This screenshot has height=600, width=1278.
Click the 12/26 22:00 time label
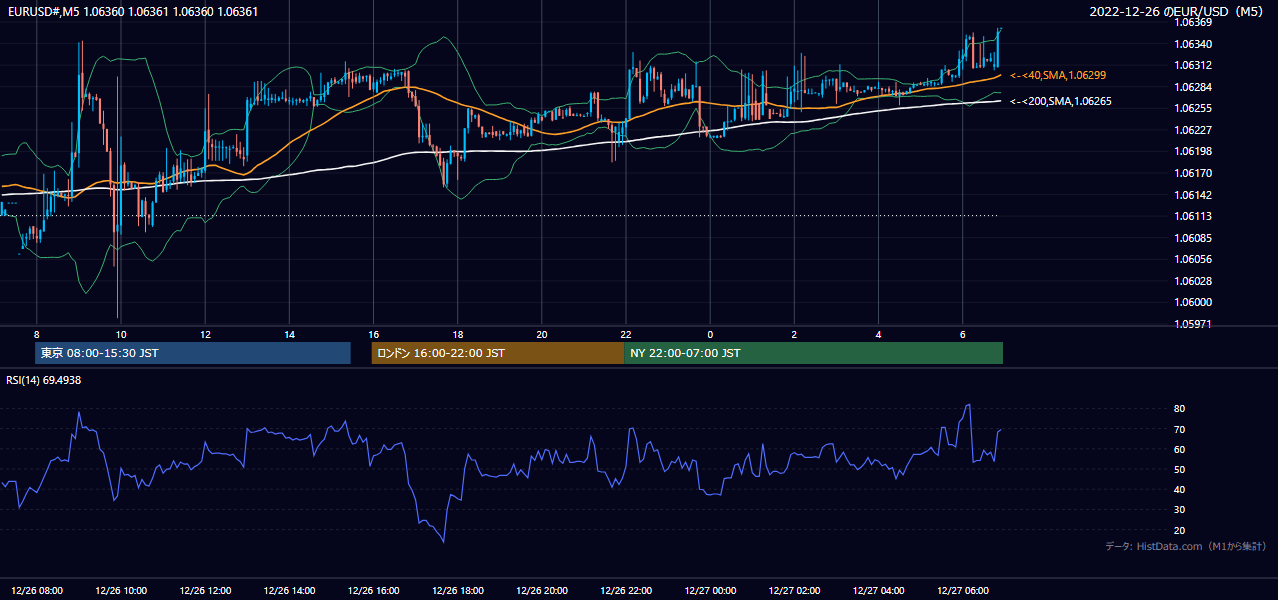pyautogui.click(x=626, y=590)
